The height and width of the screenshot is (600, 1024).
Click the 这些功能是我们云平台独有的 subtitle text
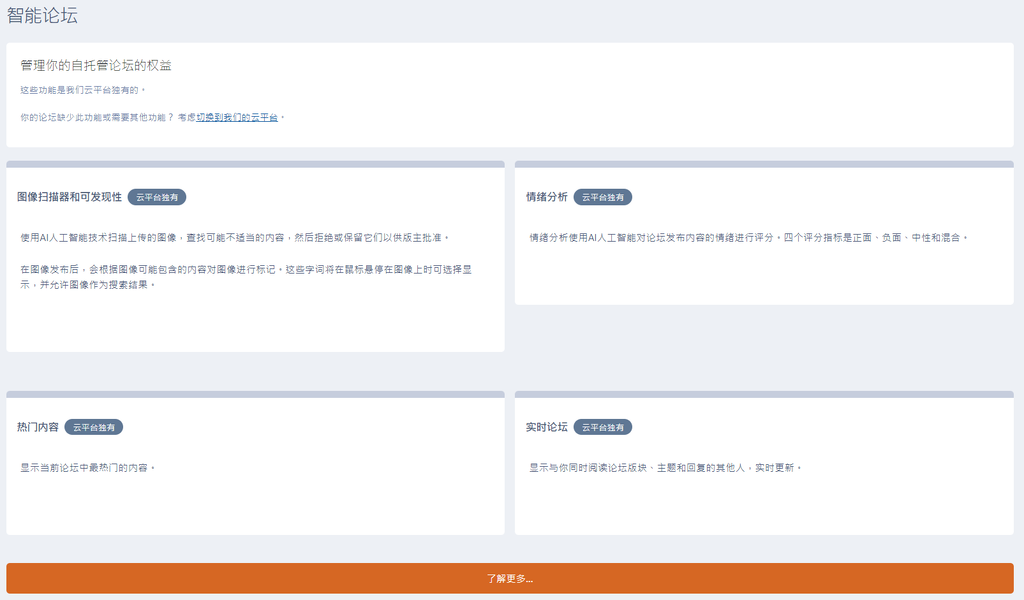click(83, 90)
